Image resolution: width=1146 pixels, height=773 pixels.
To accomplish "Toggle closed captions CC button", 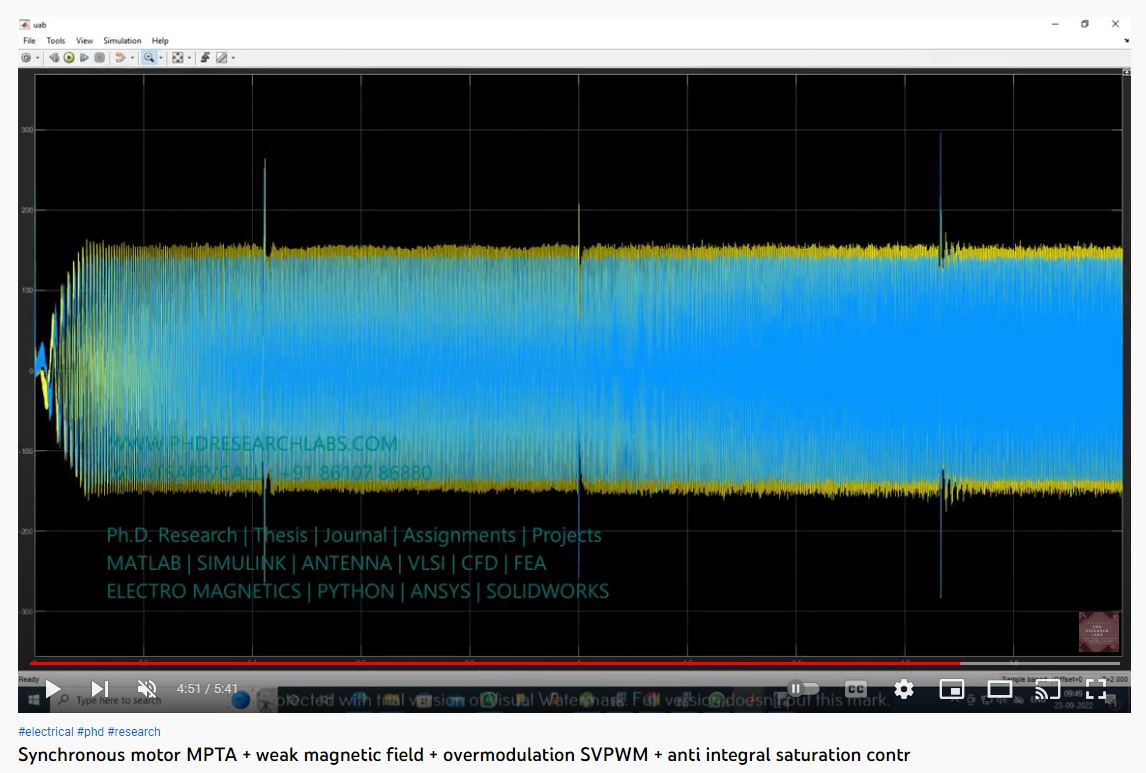I will click(856, 689).
